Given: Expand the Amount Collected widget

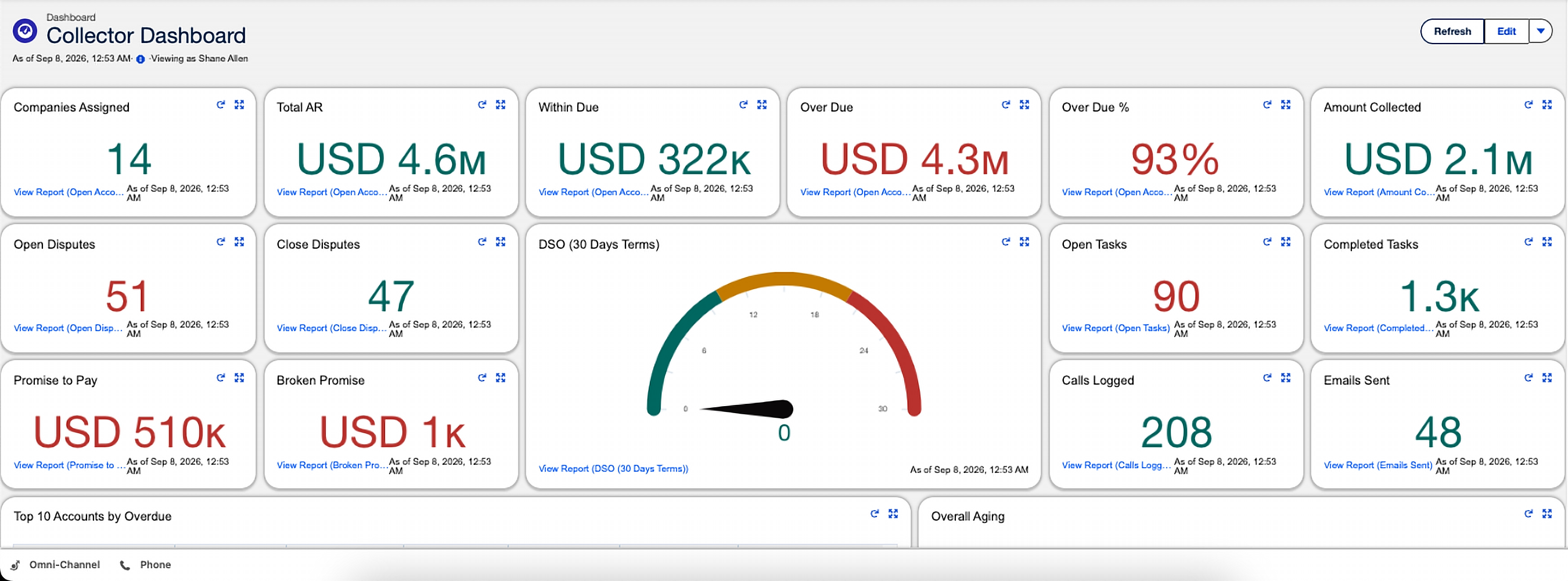Looking at the screenshot, I should 1547,105.
